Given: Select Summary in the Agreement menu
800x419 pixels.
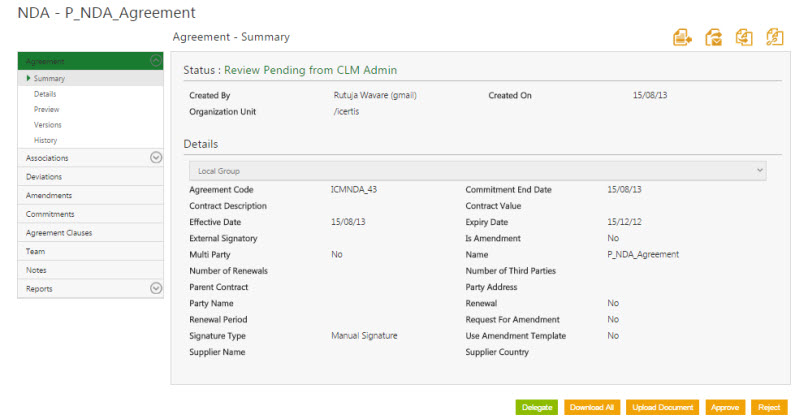Looking at the screenshot, I should (x=49, y=78).
